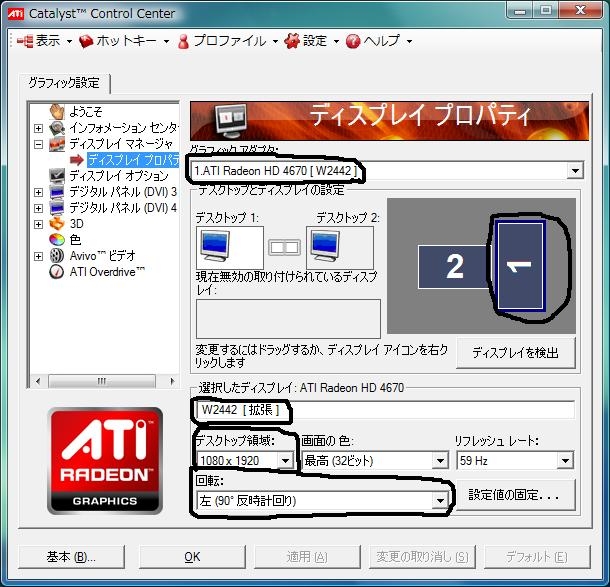The height and width of the screenshot is (587, 610).
Task: Collapse the ディスプレイ マネージャ tree node
Action: pos(38,144)
